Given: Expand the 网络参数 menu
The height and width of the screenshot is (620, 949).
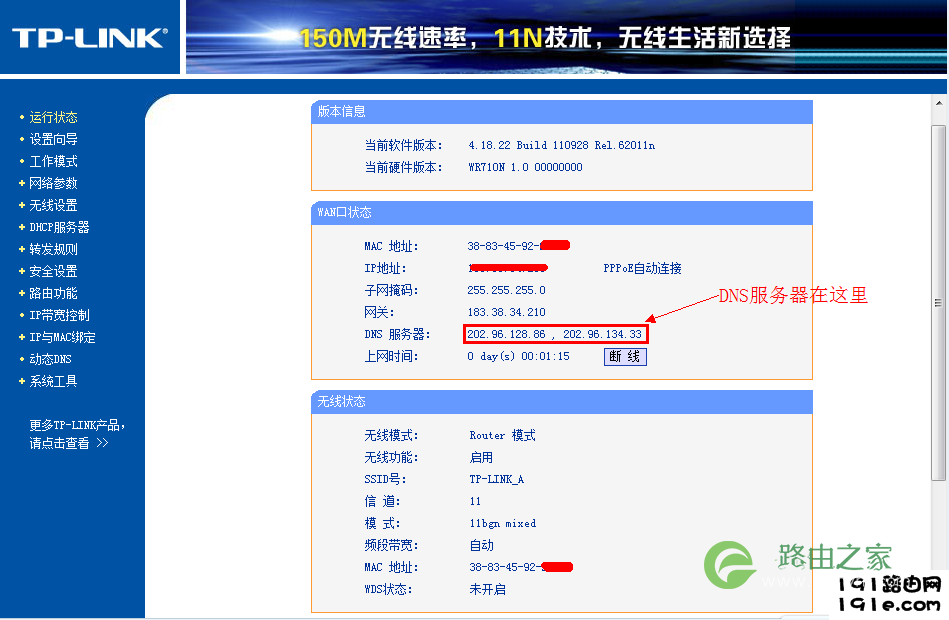Looking at the screenshot, I should pyautogui.click(x=53, y=183).
